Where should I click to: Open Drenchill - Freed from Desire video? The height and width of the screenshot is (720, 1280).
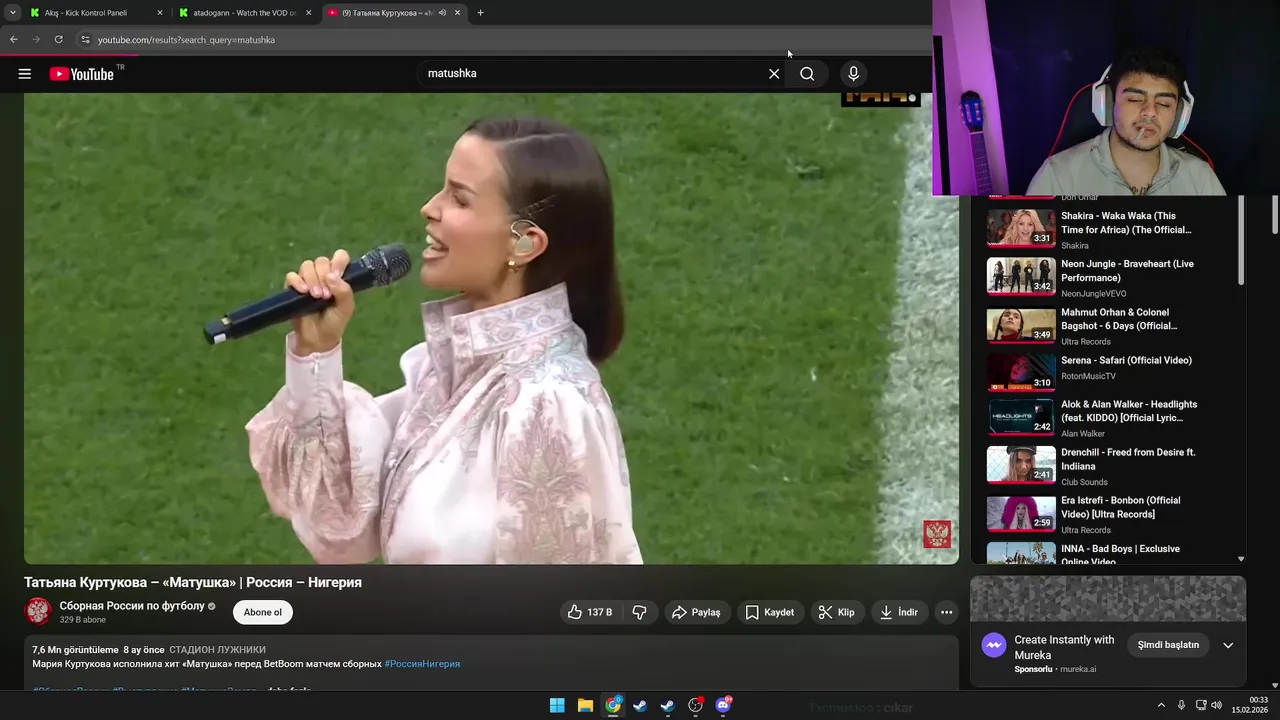point(1128,459)
